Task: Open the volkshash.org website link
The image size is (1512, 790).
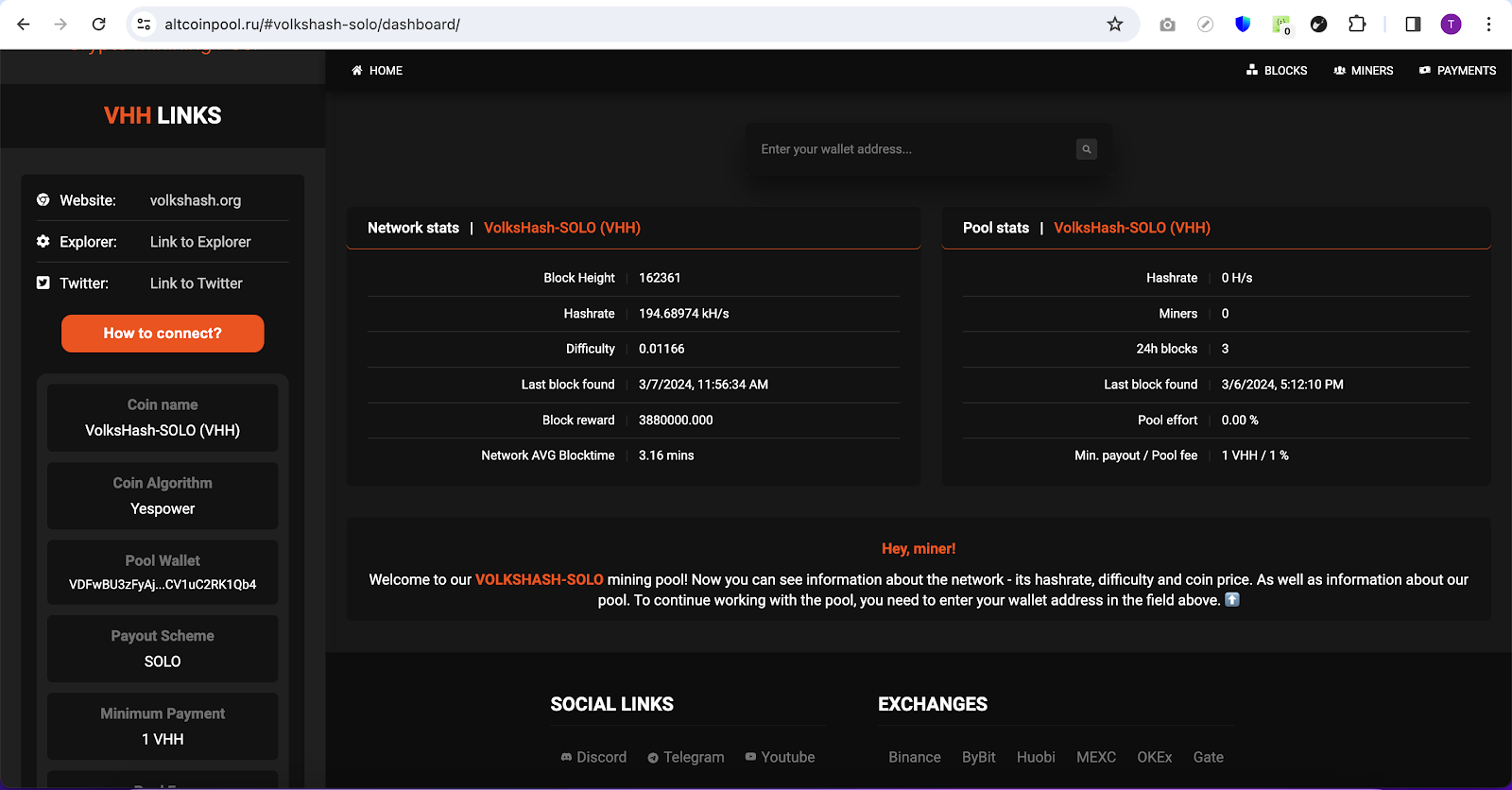Action: 196,200
